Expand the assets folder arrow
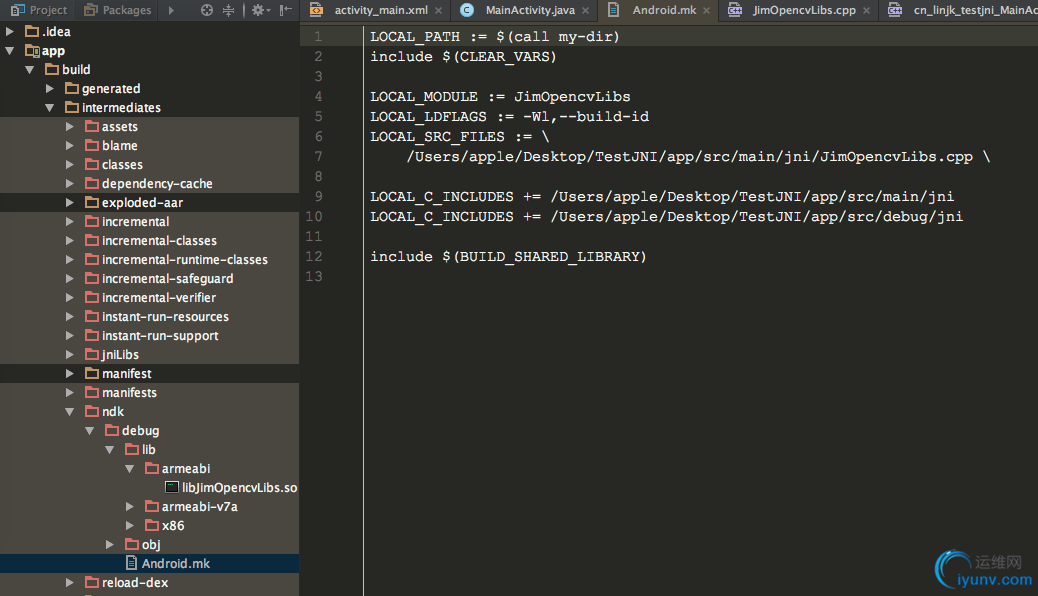Viewport: 1038px width, 596px height. point(70,126)
